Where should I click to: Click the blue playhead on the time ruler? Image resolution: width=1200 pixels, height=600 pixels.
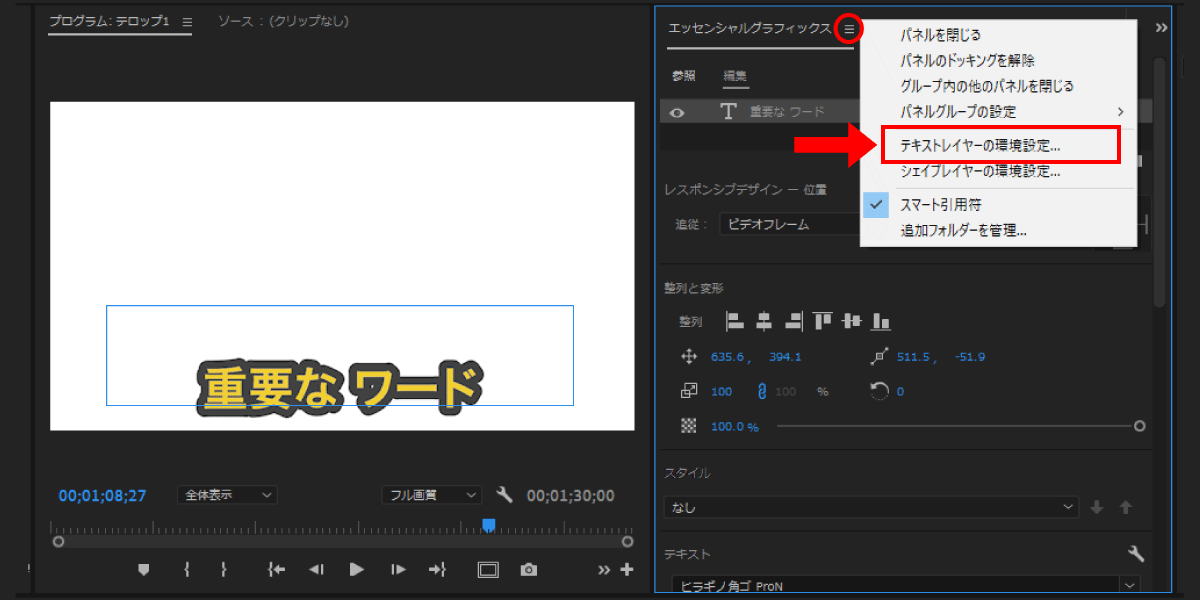tap(489, 525)
